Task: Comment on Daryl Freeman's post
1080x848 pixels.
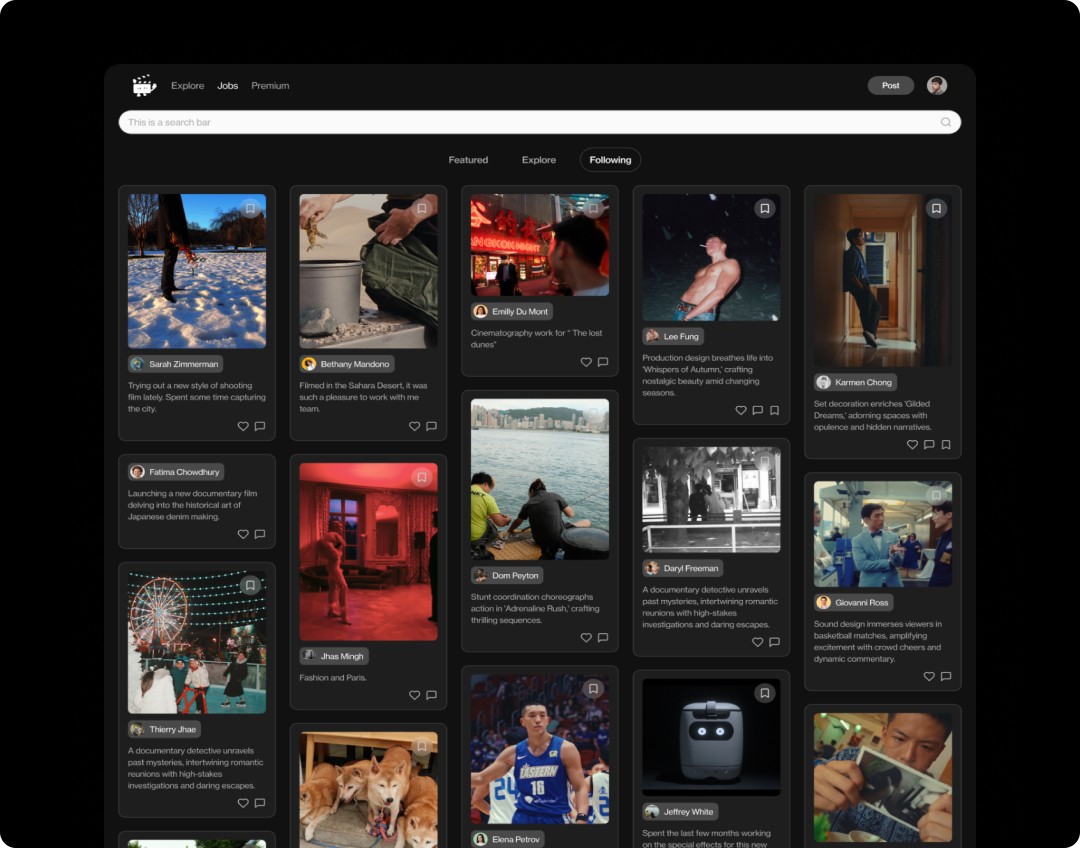Action: click(774, 642)
